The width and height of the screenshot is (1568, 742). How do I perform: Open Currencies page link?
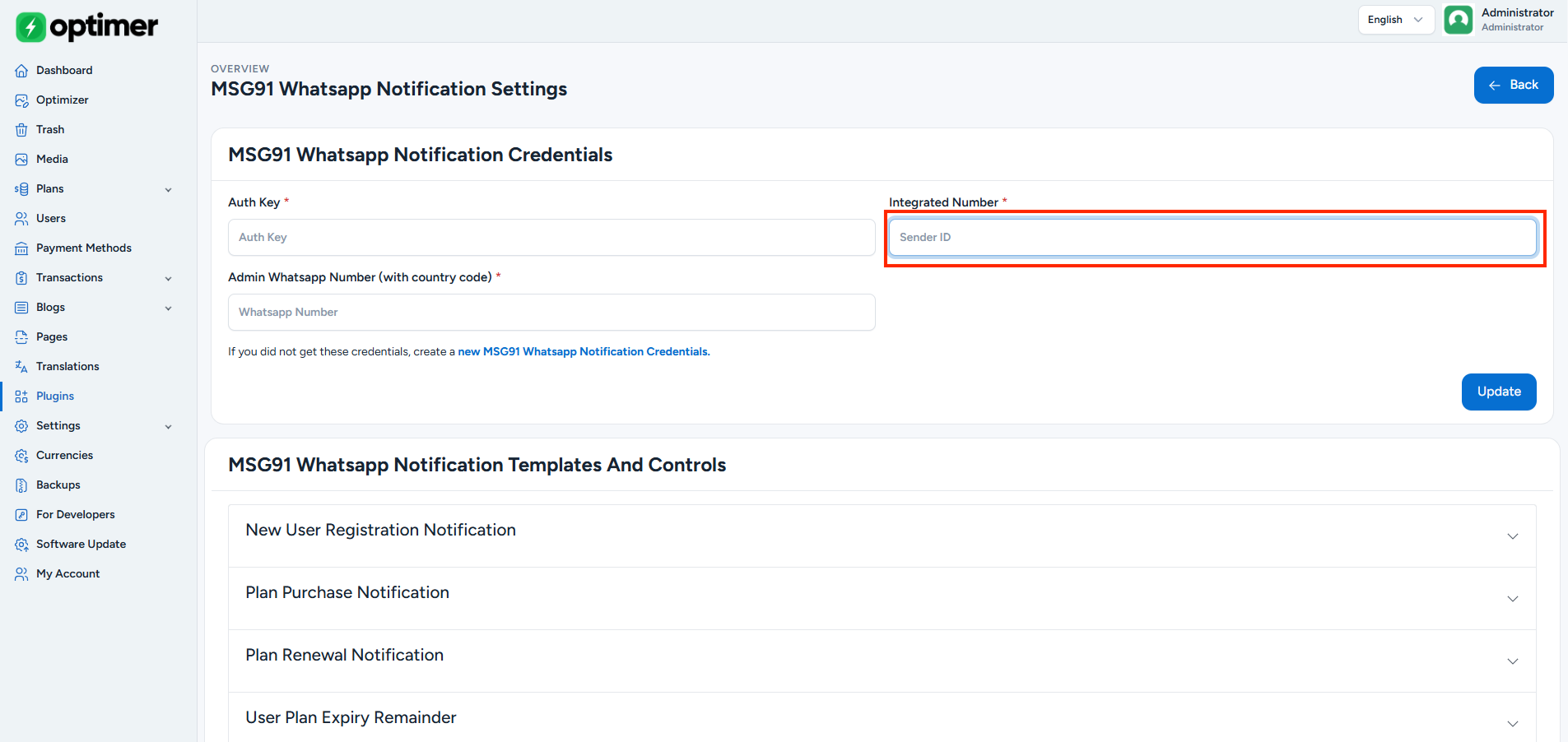point(64,456)
